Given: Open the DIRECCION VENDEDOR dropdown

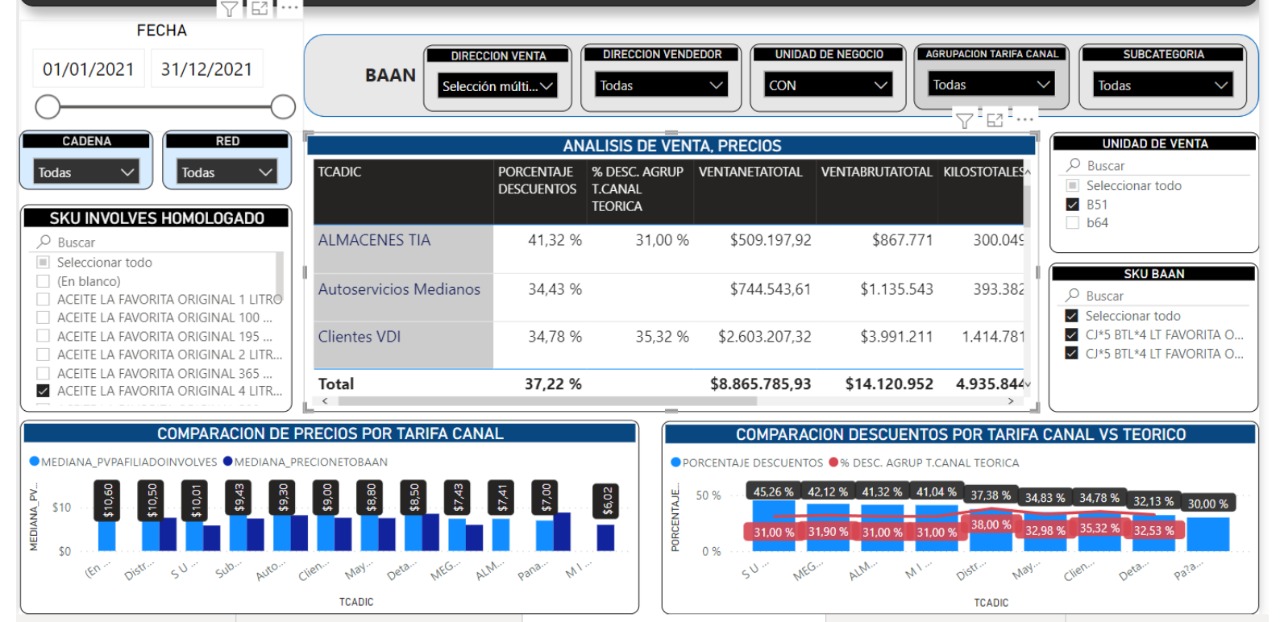Looking at the screenshot, I should coord(661,86).
